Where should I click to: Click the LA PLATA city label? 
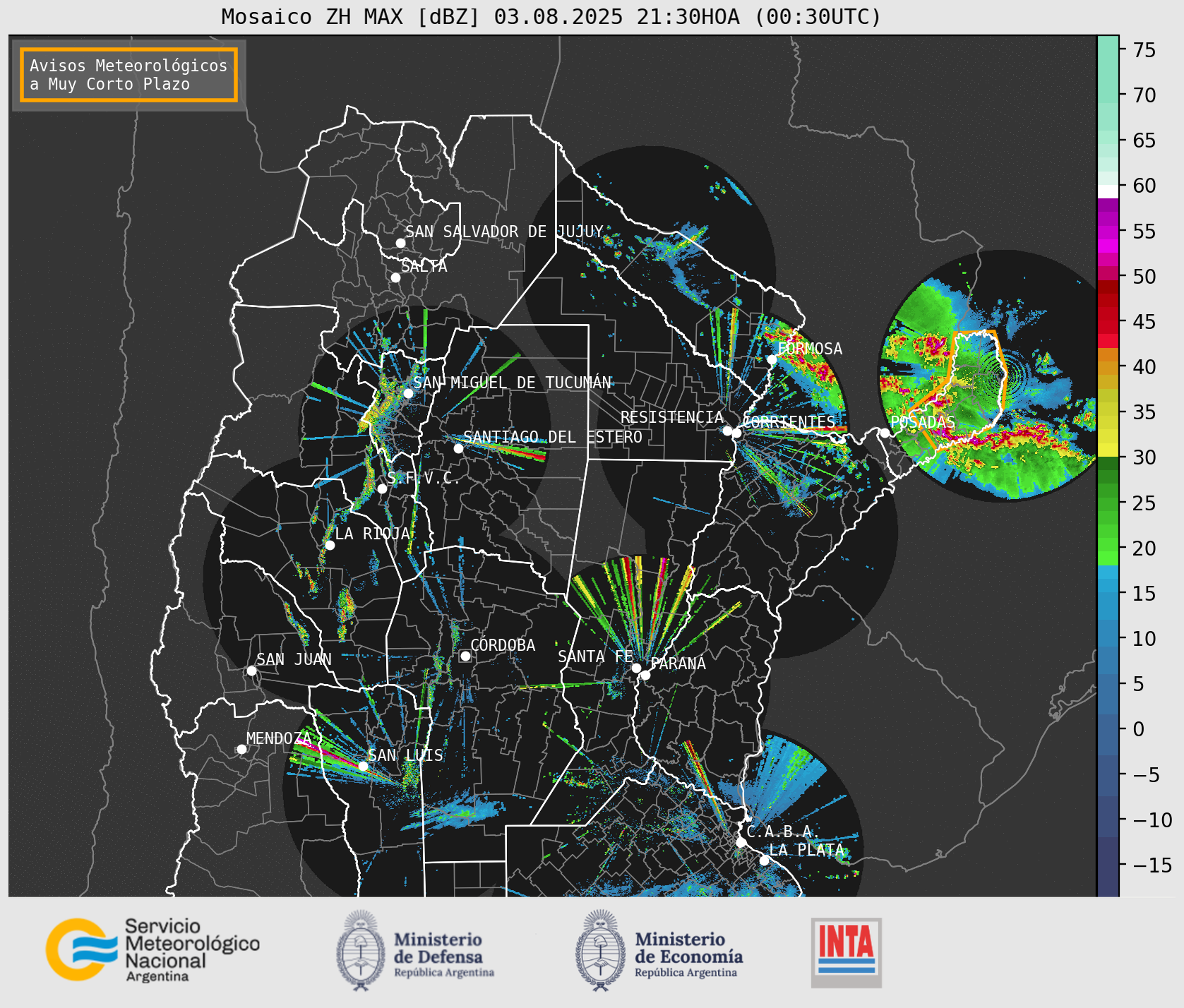tap(806, 850)
